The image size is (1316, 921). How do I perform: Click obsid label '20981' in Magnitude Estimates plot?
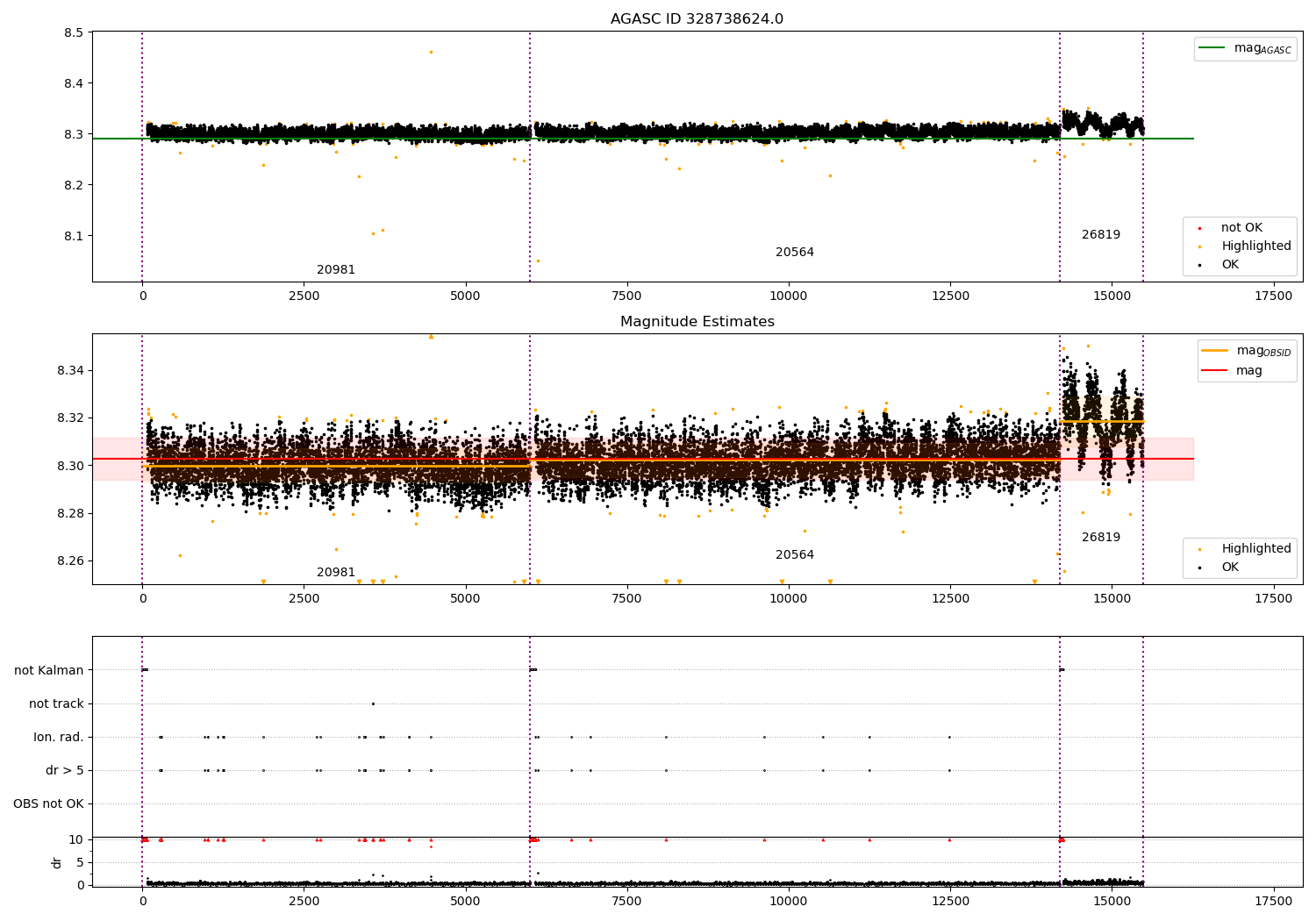336,573
